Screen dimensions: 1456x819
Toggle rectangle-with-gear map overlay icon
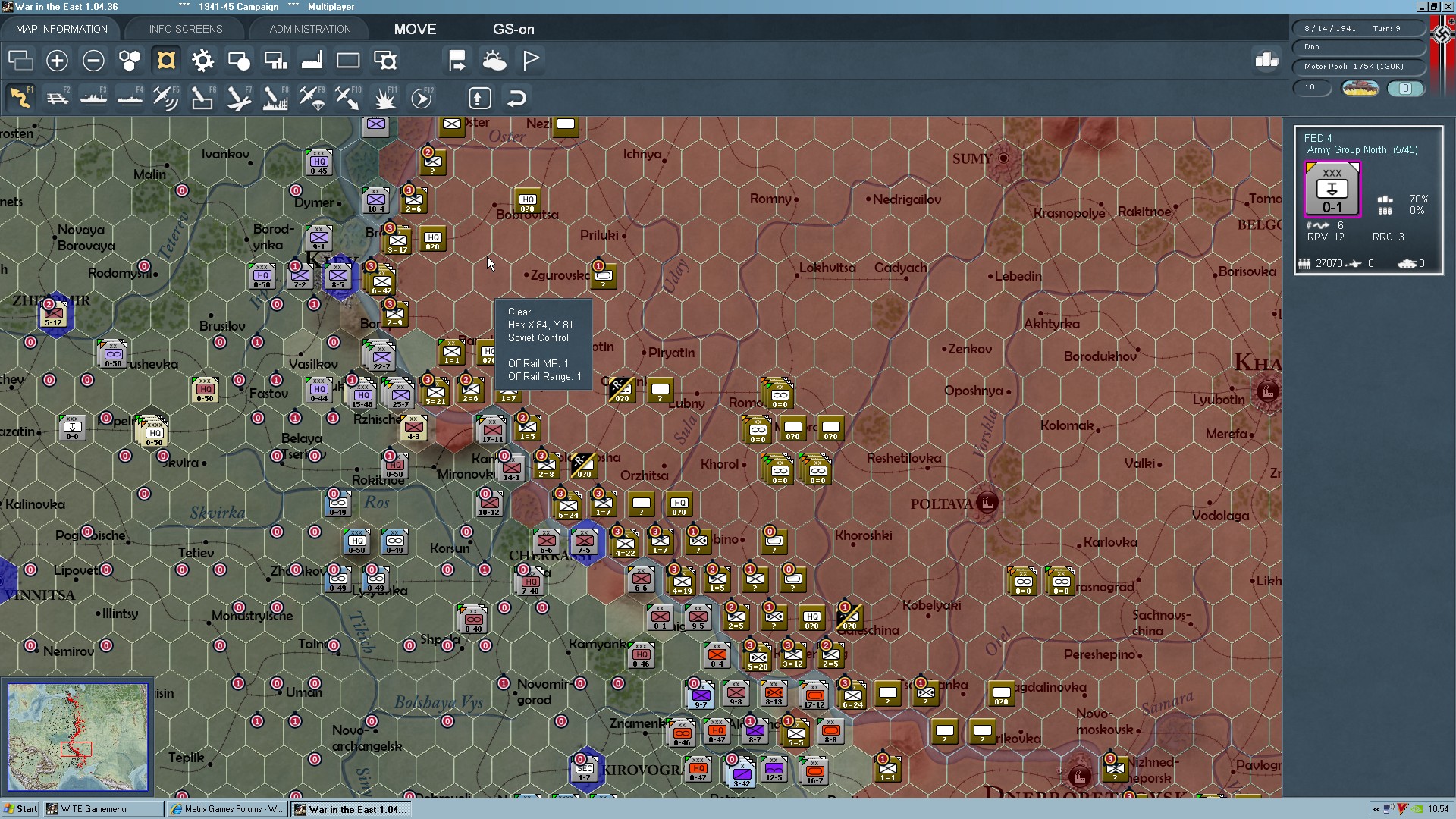pyautogui.click(x=384, y=60)
